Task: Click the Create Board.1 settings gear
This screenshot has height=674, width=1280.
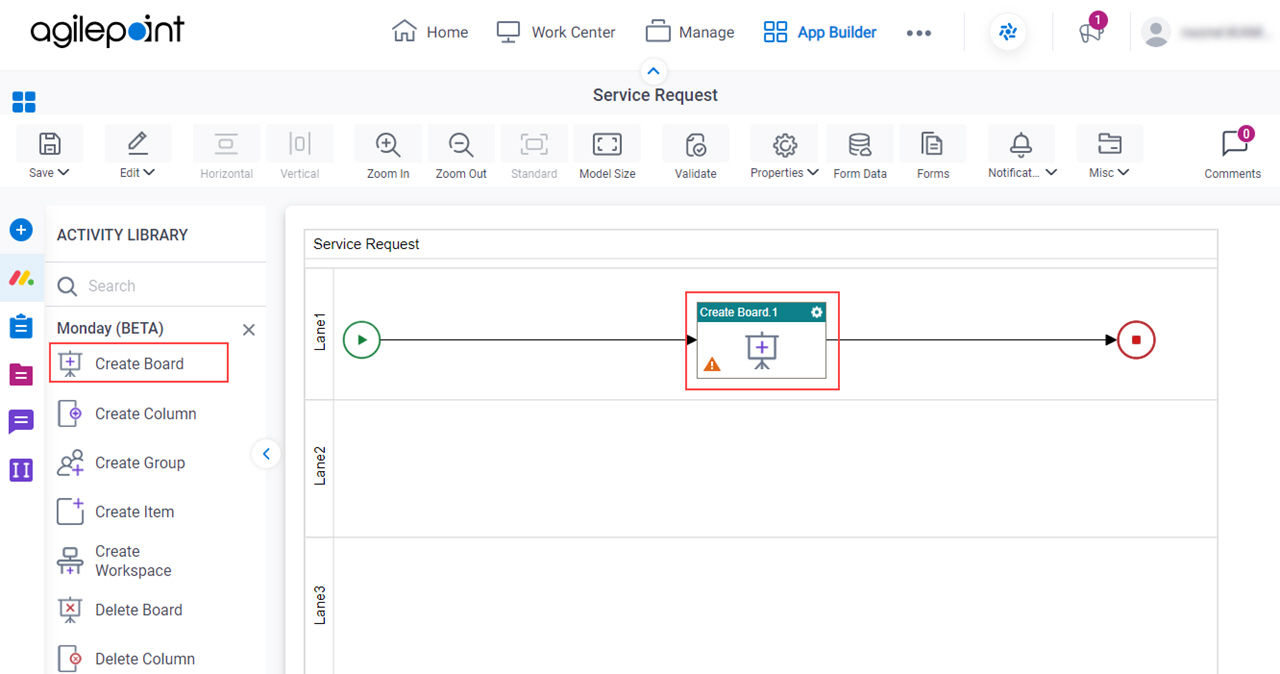Action: (817, 312)
